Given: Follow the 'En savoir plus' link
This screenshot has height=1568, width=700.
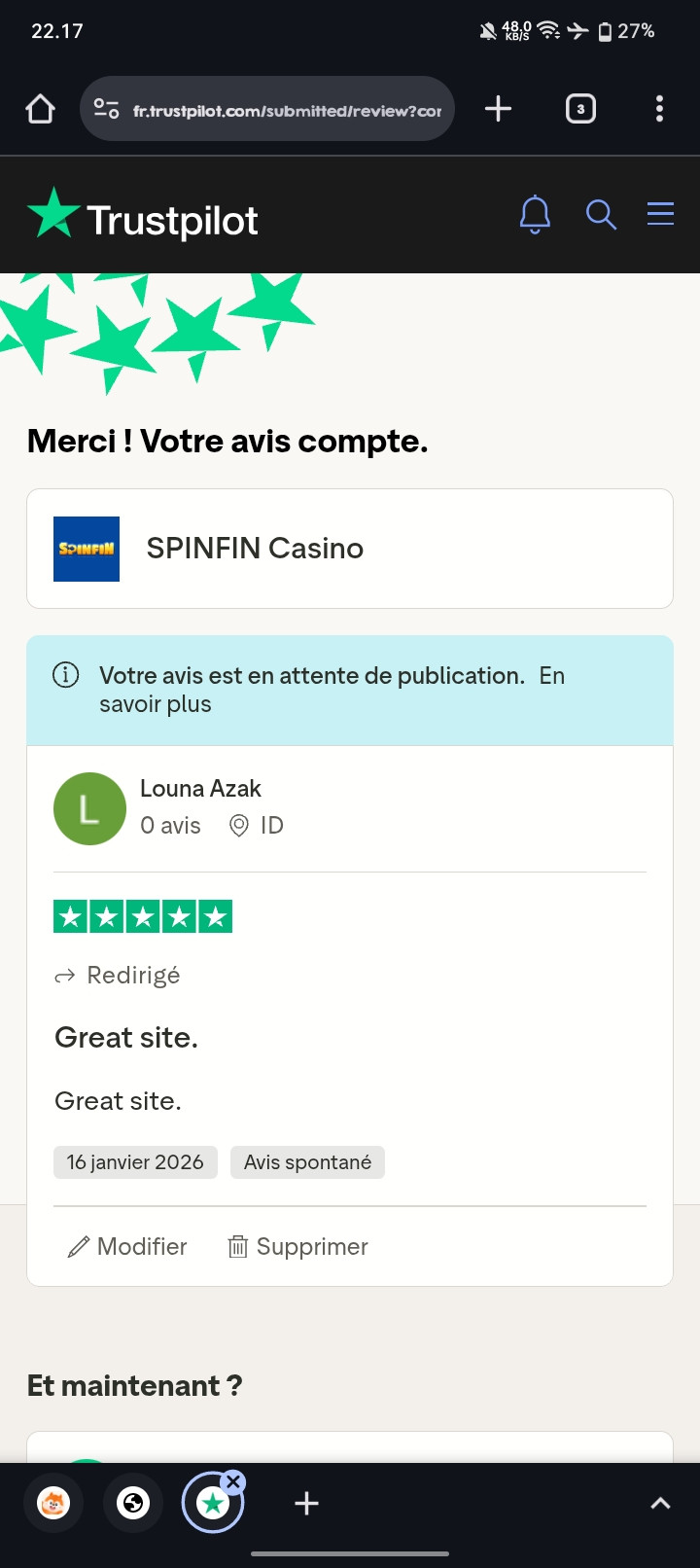Looking at the screenshot, I should click(x=332, y=690).
